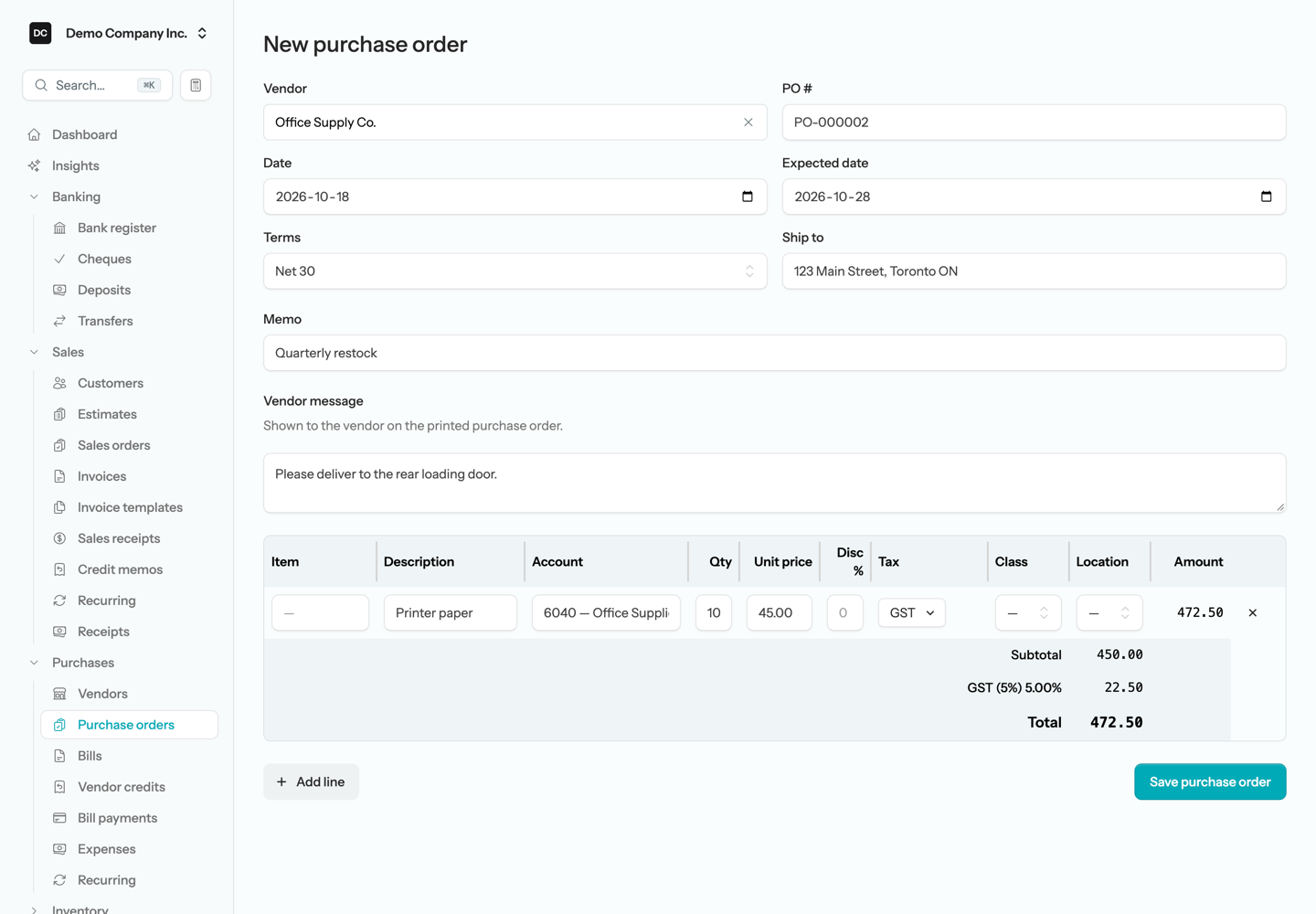Click the Insights sparkle icon
The width and height of the screenshot is (1316, 914).
tap(34, 165)
